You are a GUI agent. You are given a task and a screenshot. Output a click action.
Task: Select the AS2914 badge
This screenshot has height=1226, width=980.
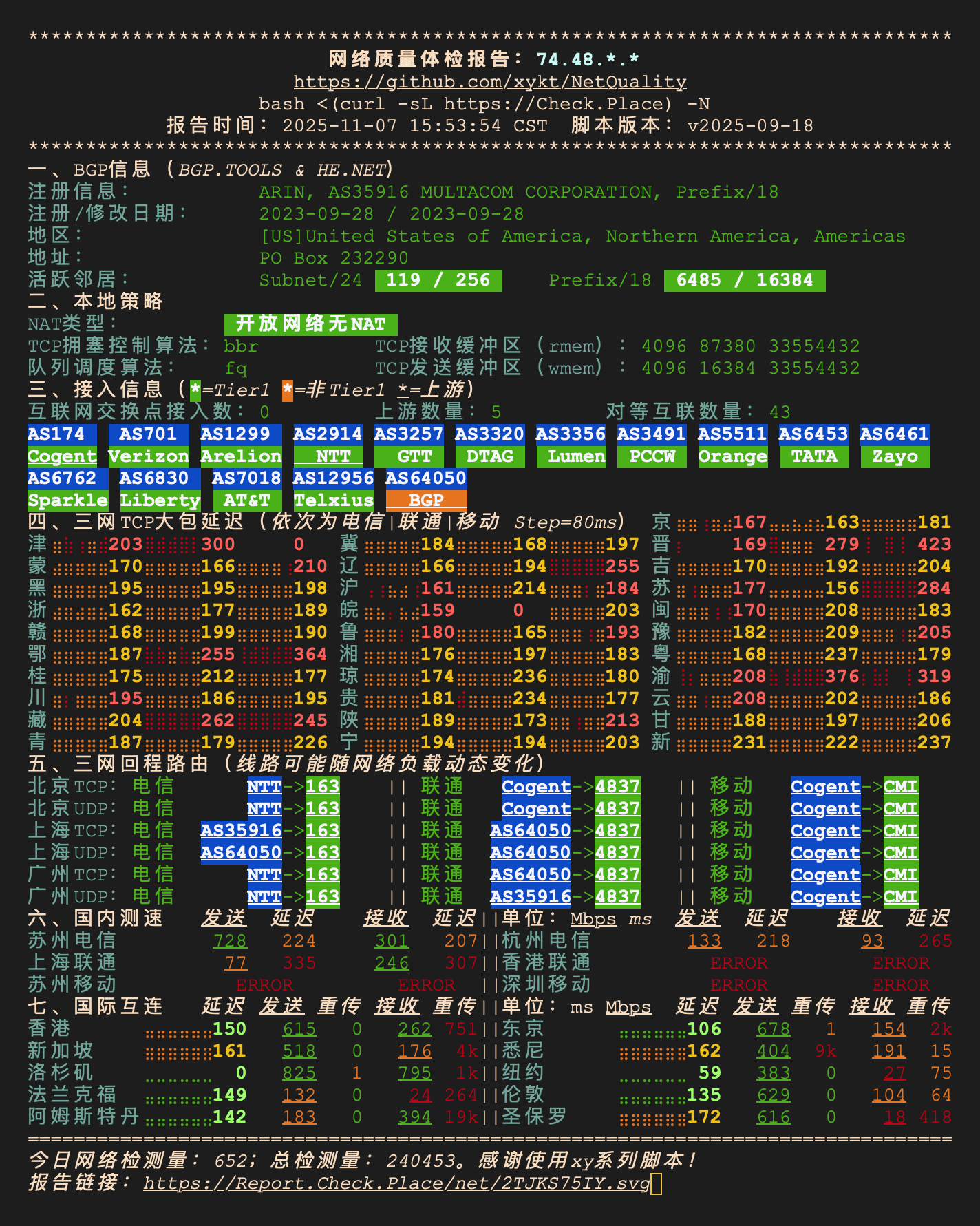click(328, 434)
